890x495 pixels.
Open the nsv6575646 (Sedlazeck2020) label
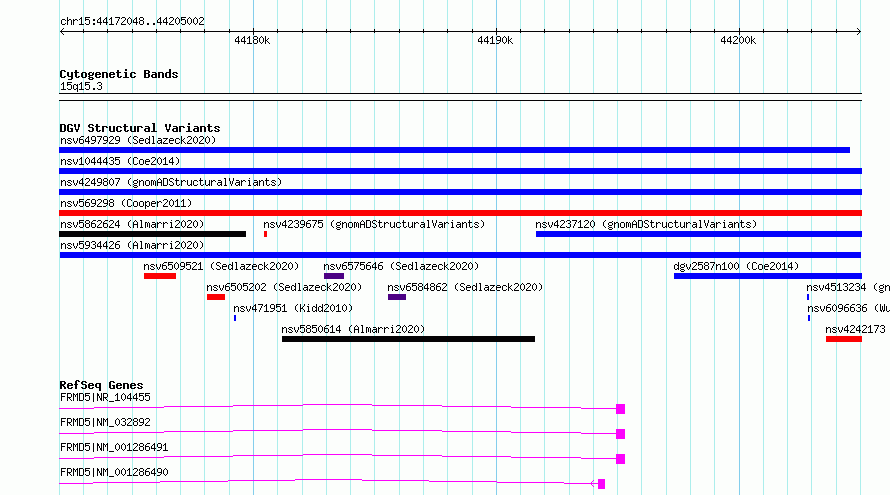(x=401, y=266)
